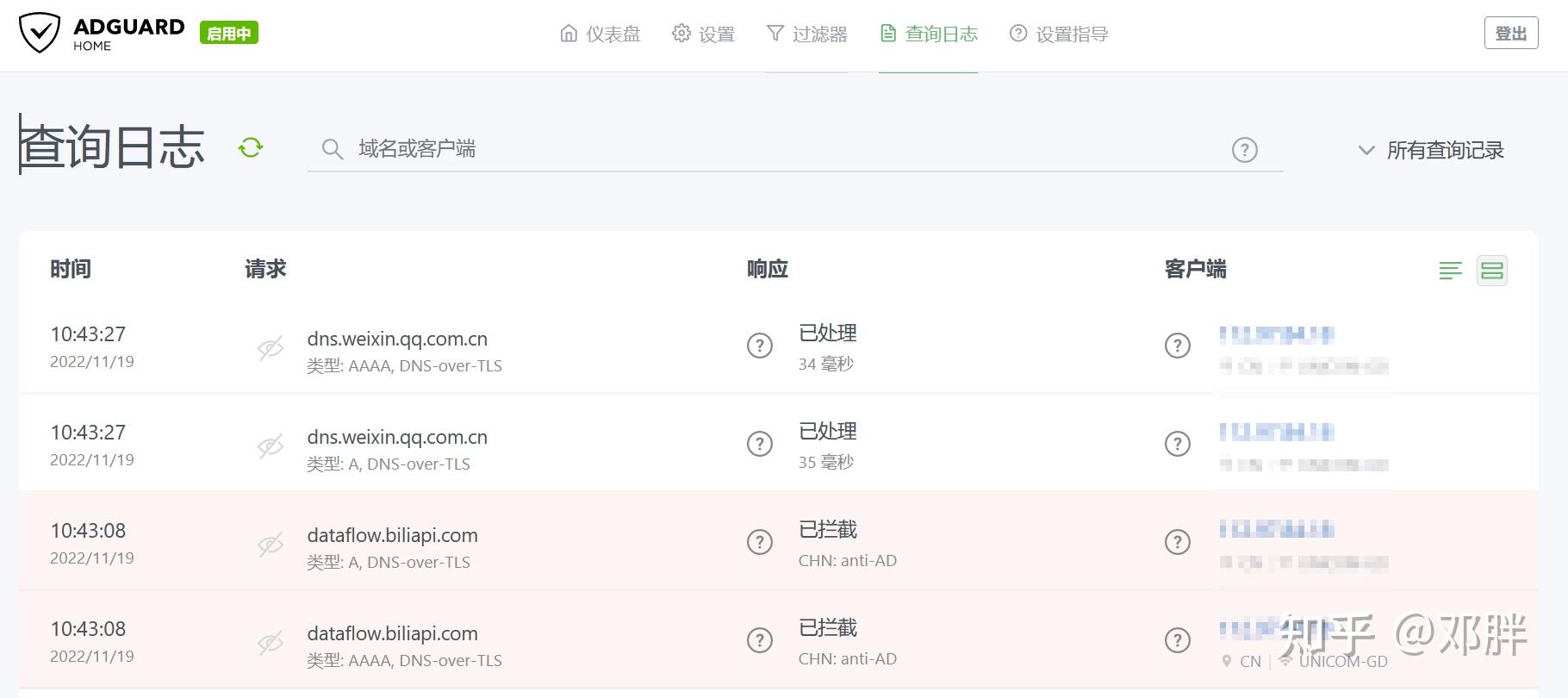The height and width of the screenshot is (698, 1568).
Task: Toggle tracker eye icon for AAAA dns.weixin.qq.com.cn
Action: 271,349
